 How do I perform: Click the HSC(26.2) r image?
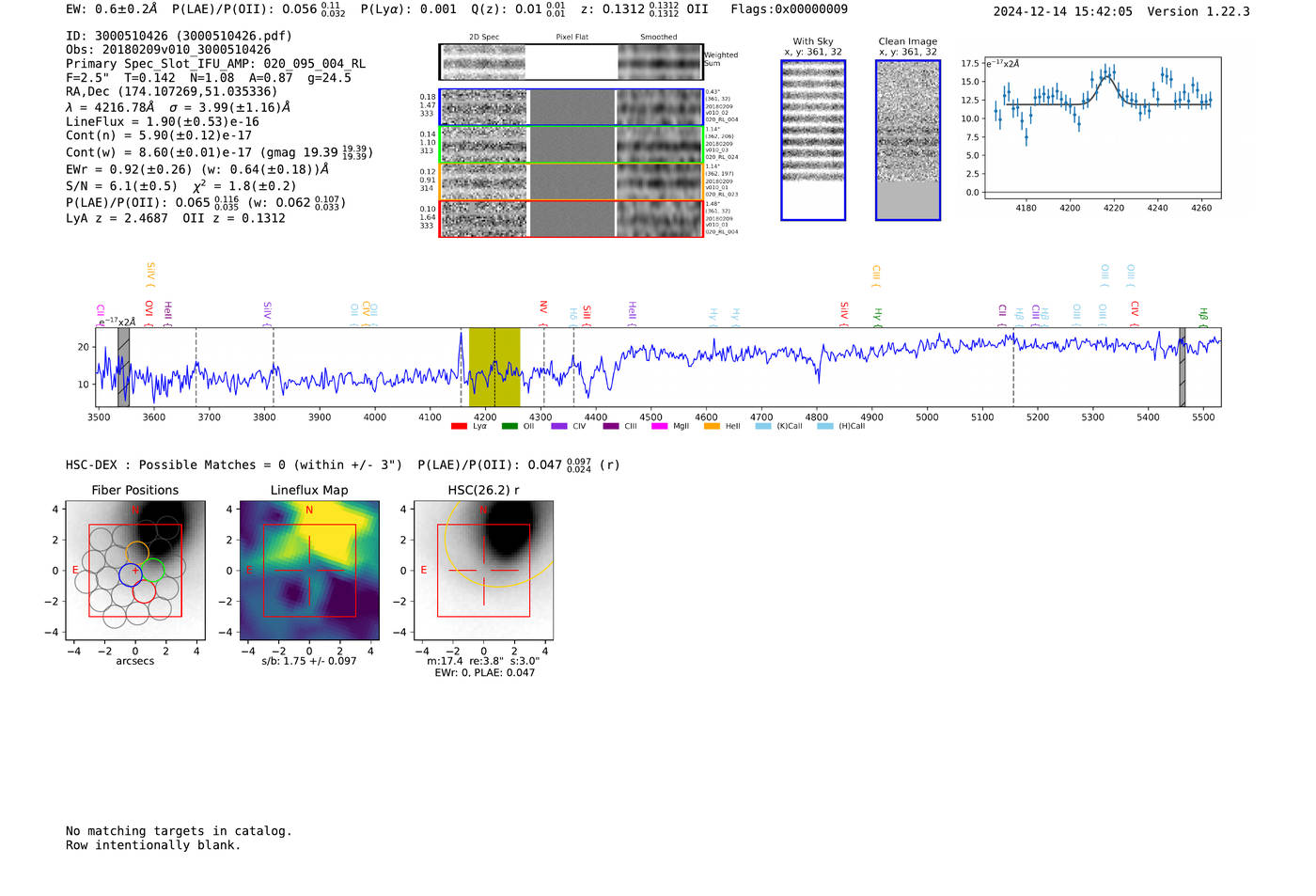coord(483,571)
